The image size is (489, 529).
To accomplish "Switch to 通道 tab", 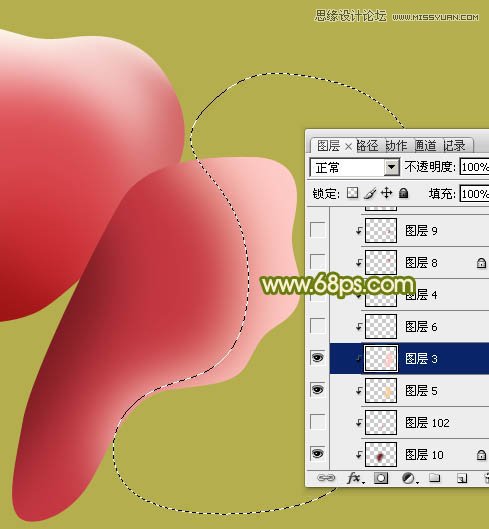I will tap(425, 146).
